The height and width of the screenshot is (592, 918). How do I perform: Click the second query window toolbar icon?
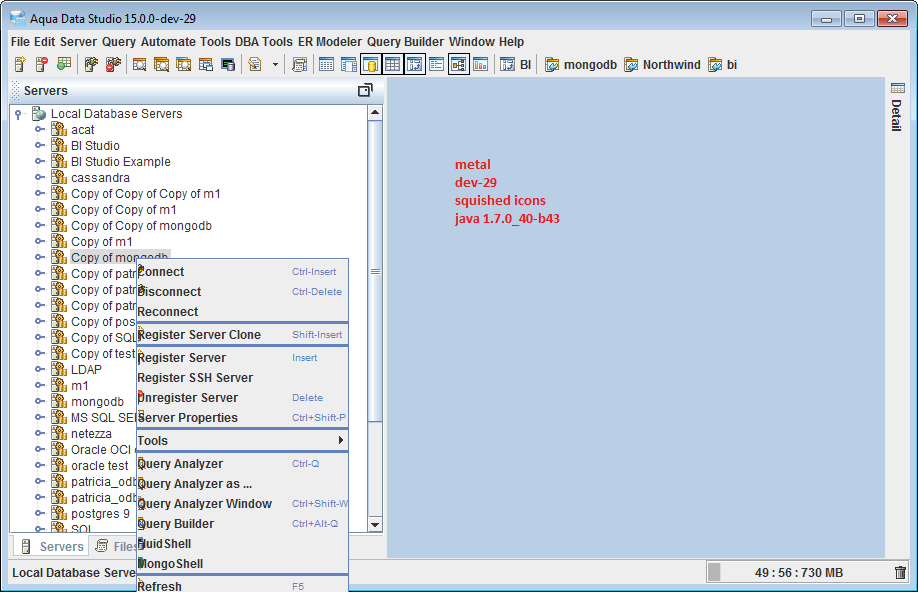click(x=162, y=64)
